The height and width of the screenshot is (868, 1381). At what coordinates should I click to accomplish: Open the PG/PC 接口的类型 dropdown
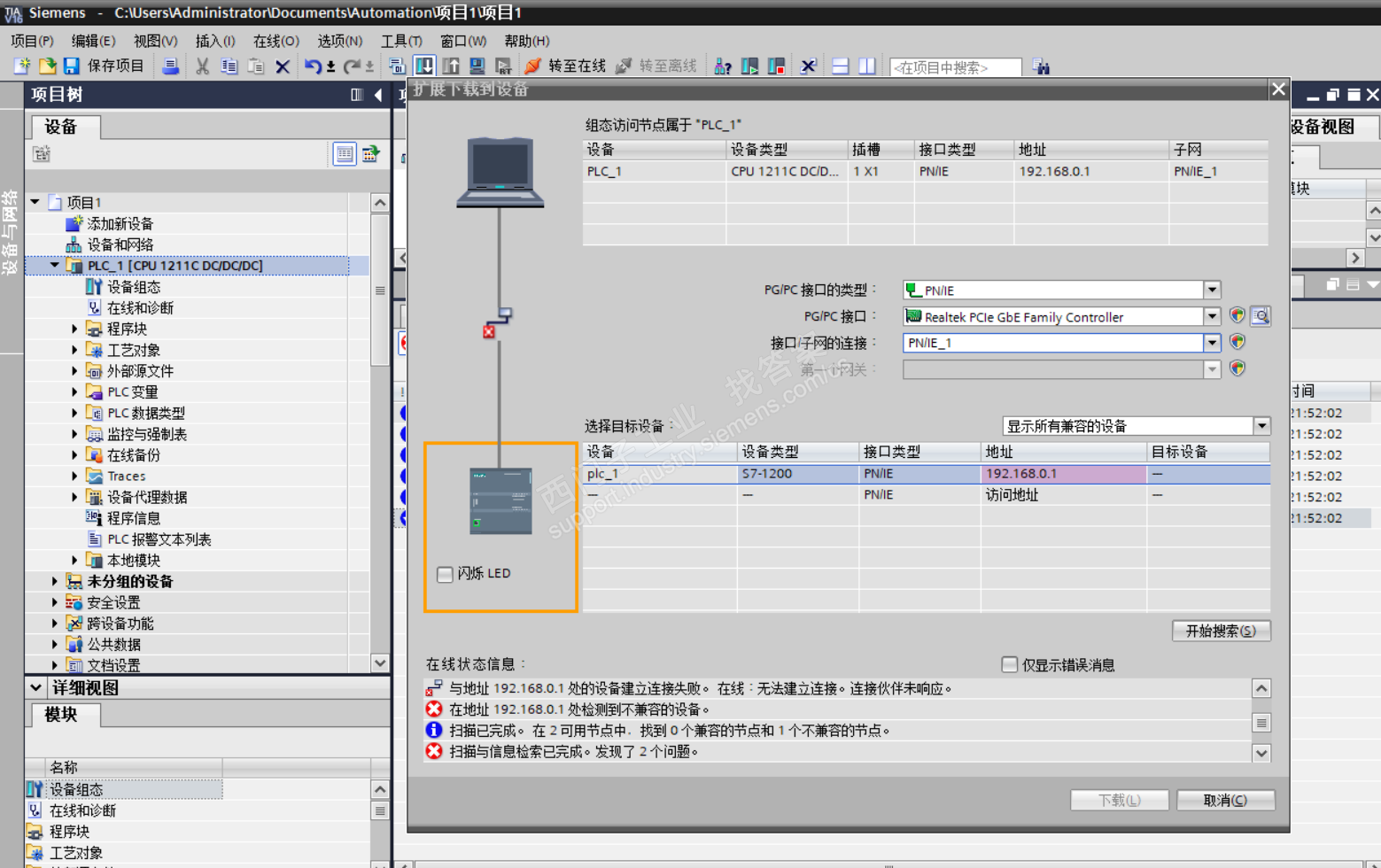click(x=1212, y=290)
